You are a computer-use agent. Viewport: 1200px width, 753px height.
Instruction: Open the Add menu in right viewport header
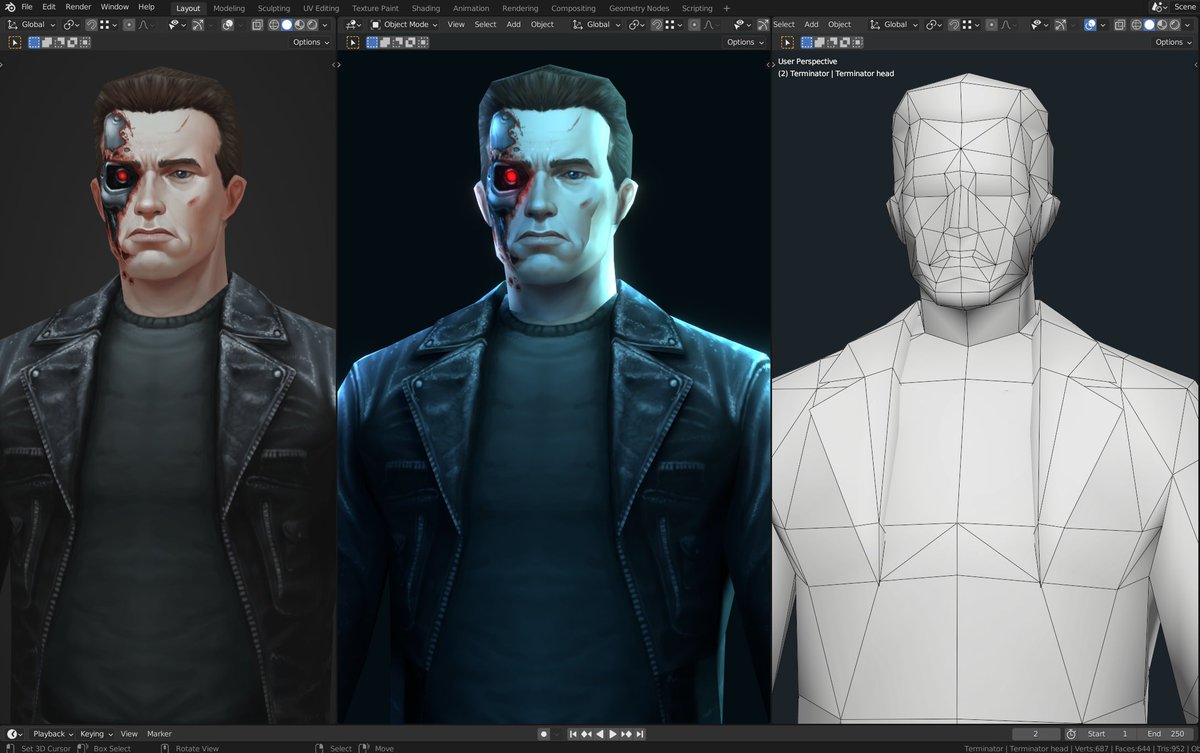click(811, 25)
